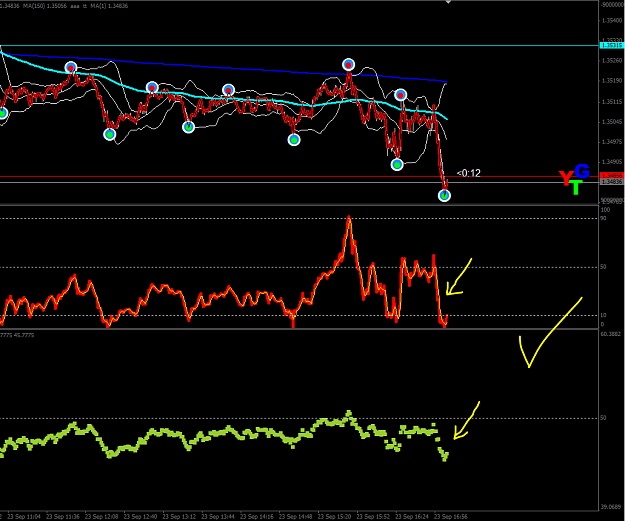This screenshot has width=625, height=521.
Task: Click the 1.35260 price scale value
Action: point(612,61)
